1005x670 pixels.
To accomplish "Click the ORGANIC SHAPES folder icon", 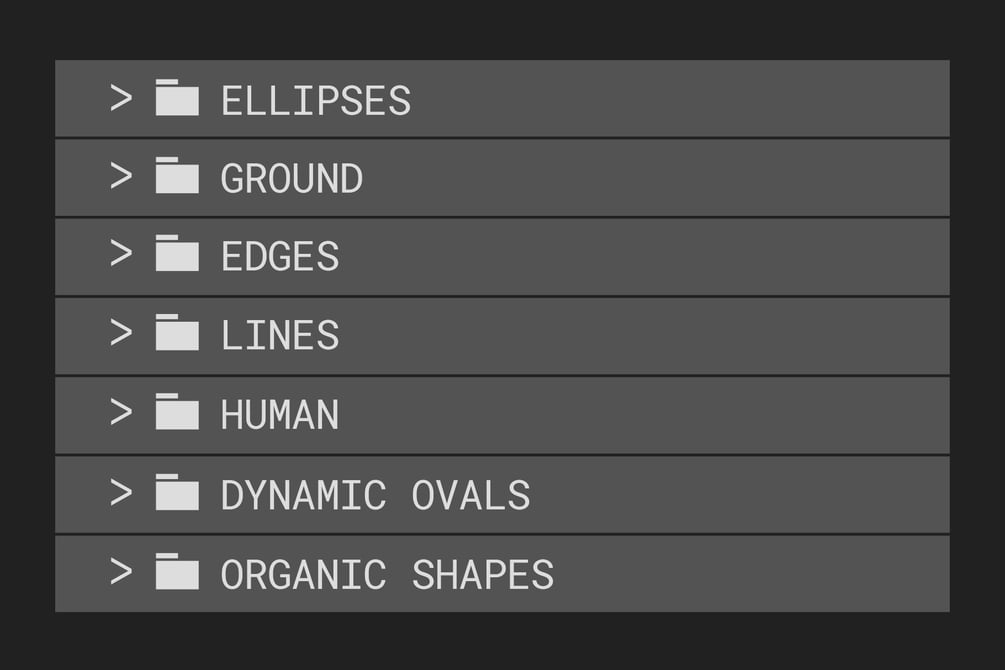I will tap(177, 571).
